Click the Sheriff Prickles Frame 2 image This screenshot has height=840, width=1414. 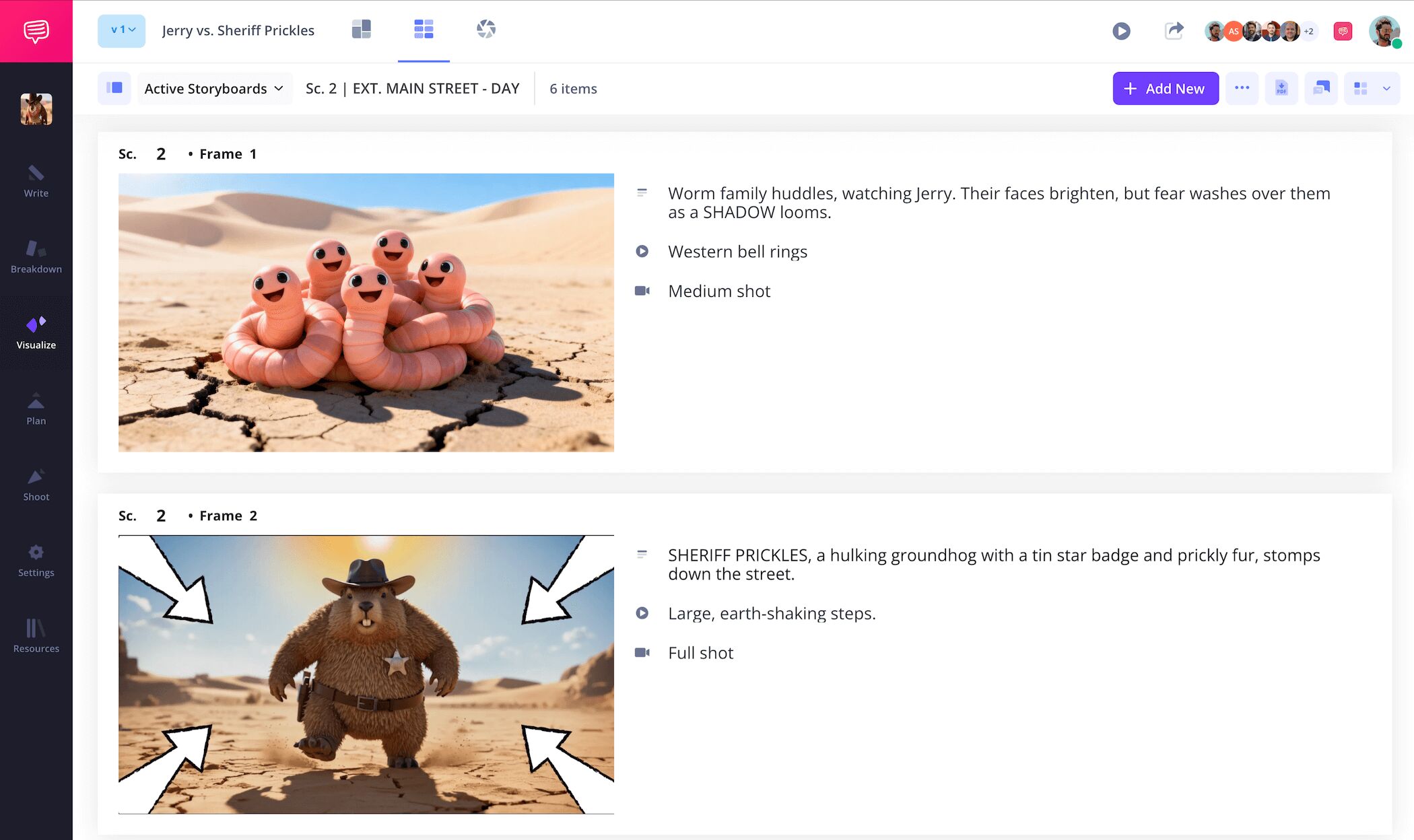pyautogui.click(x=366, y=674)
